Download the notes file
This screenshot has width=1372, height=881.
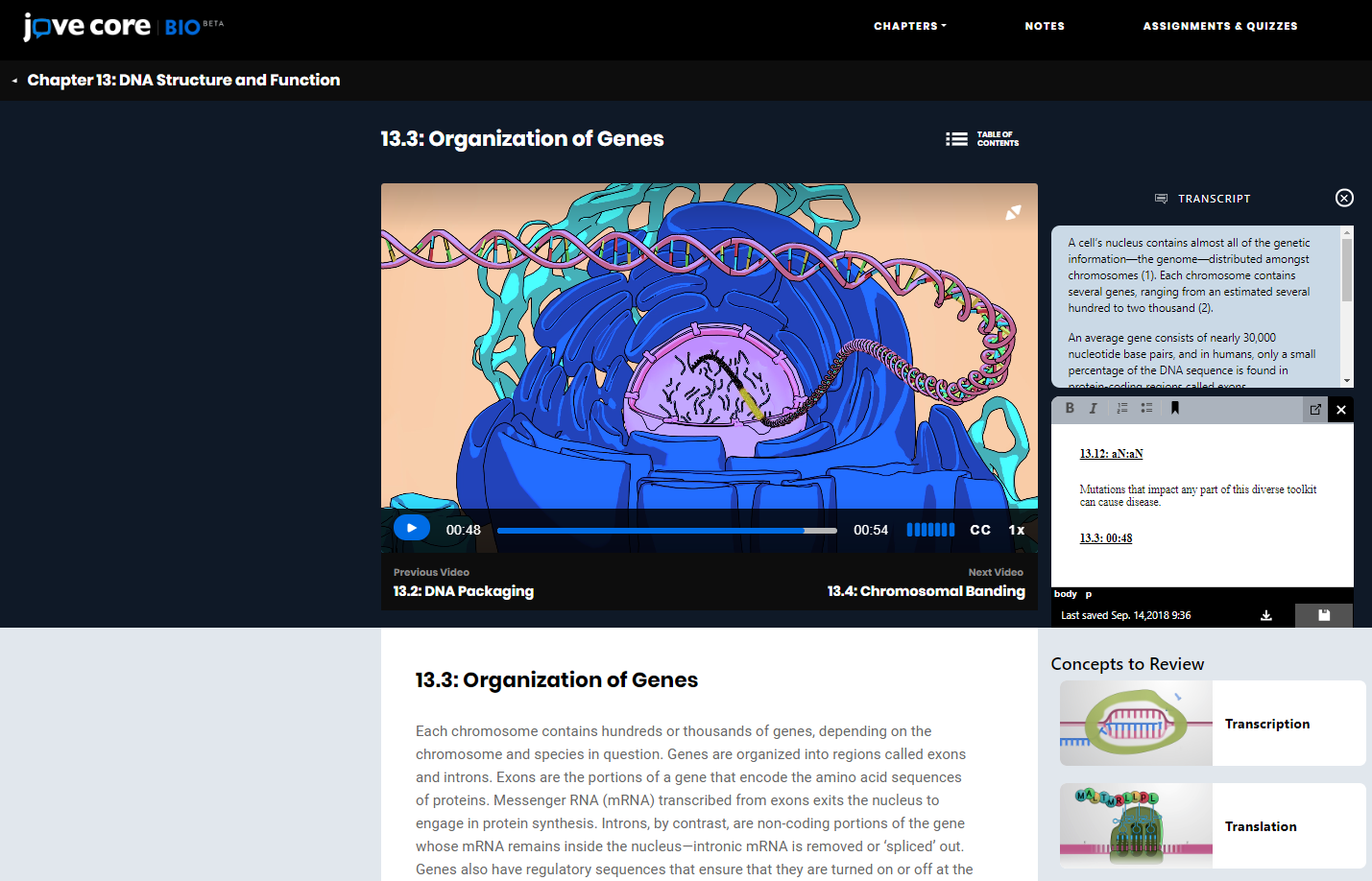coord(1266,615)
